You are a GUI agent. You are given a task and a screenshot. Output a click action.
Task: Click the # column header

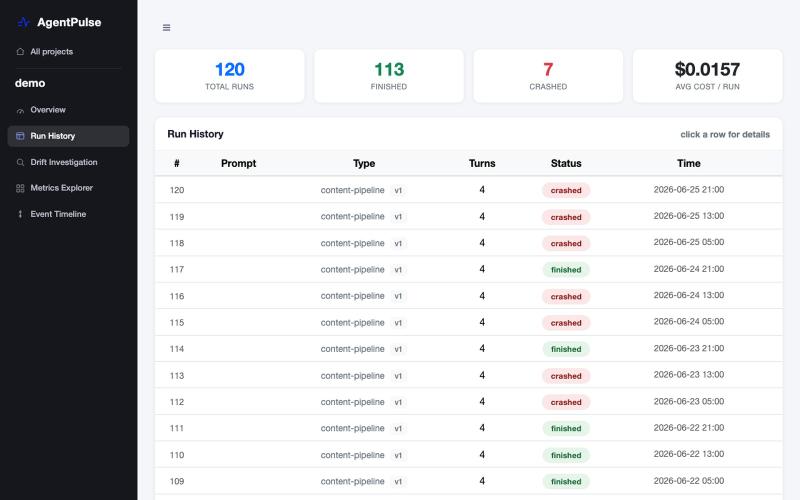pos(177,163)
